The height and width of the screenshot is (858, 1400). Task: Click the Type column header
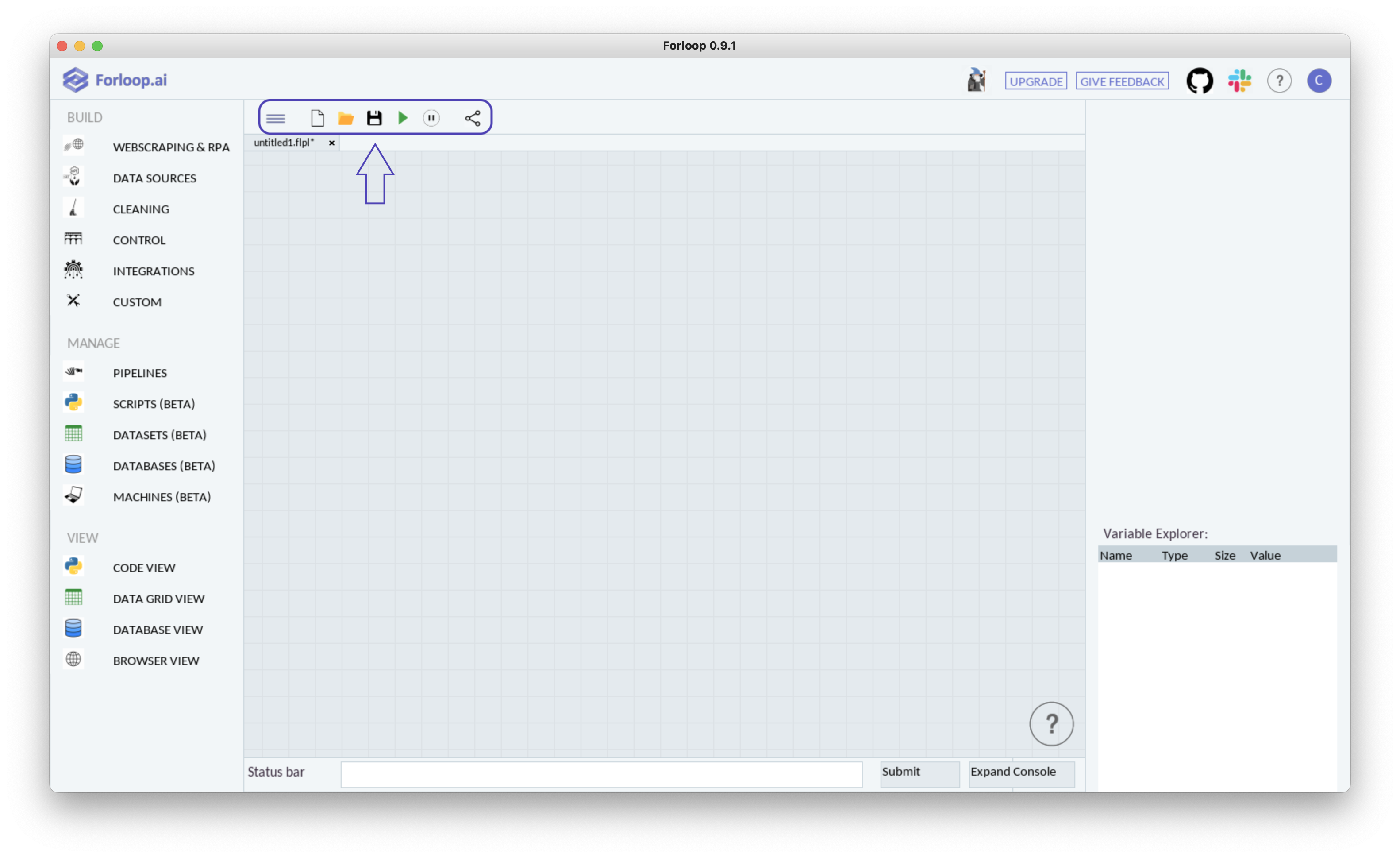coord(1174,556)
